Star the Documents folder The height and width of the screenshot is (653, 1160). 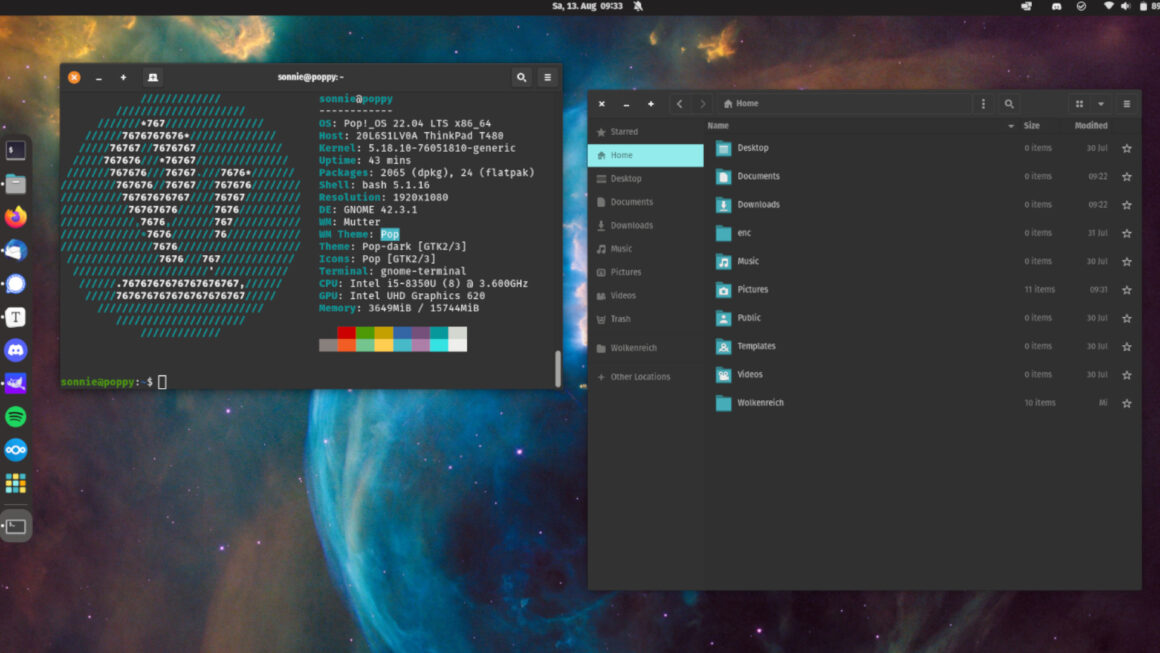(x=1127, y=176)
